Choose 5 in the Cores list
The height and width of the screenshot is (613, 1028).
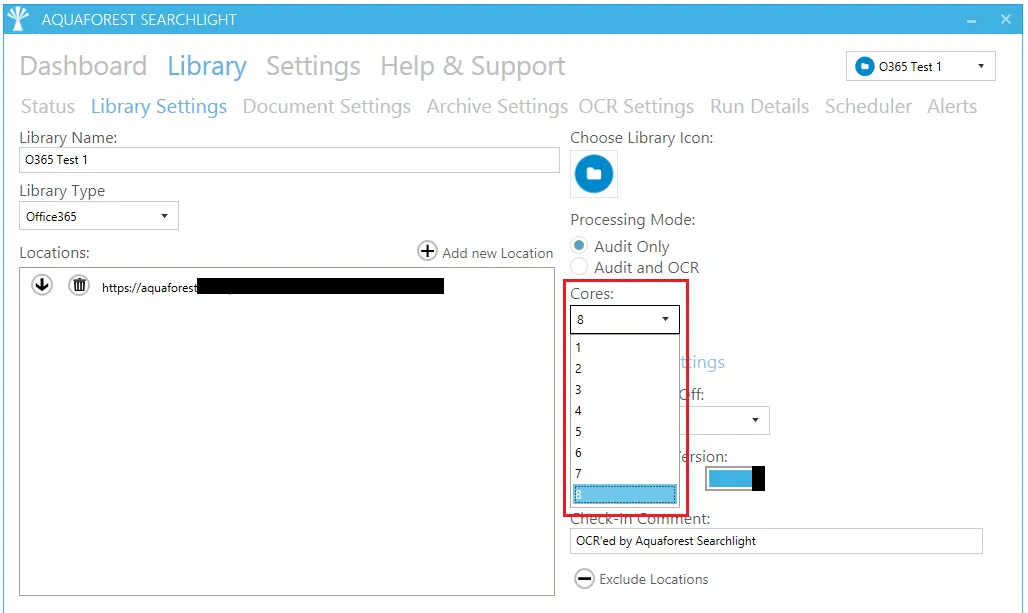625,431
